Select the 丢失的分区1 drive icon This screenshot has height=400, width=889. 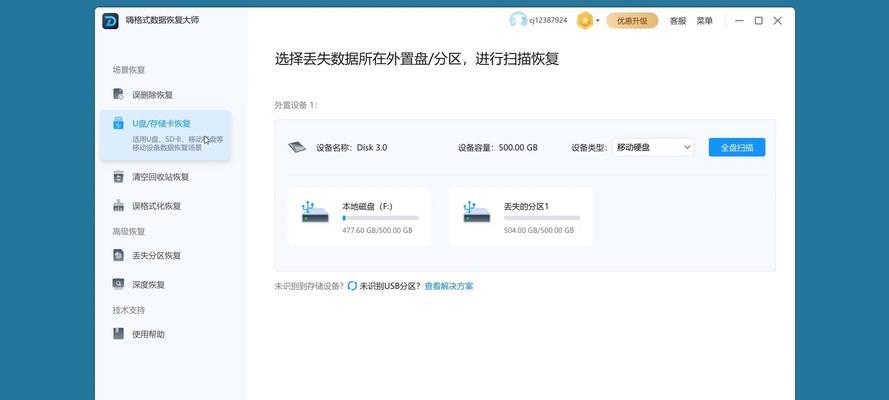click(476, 212)
